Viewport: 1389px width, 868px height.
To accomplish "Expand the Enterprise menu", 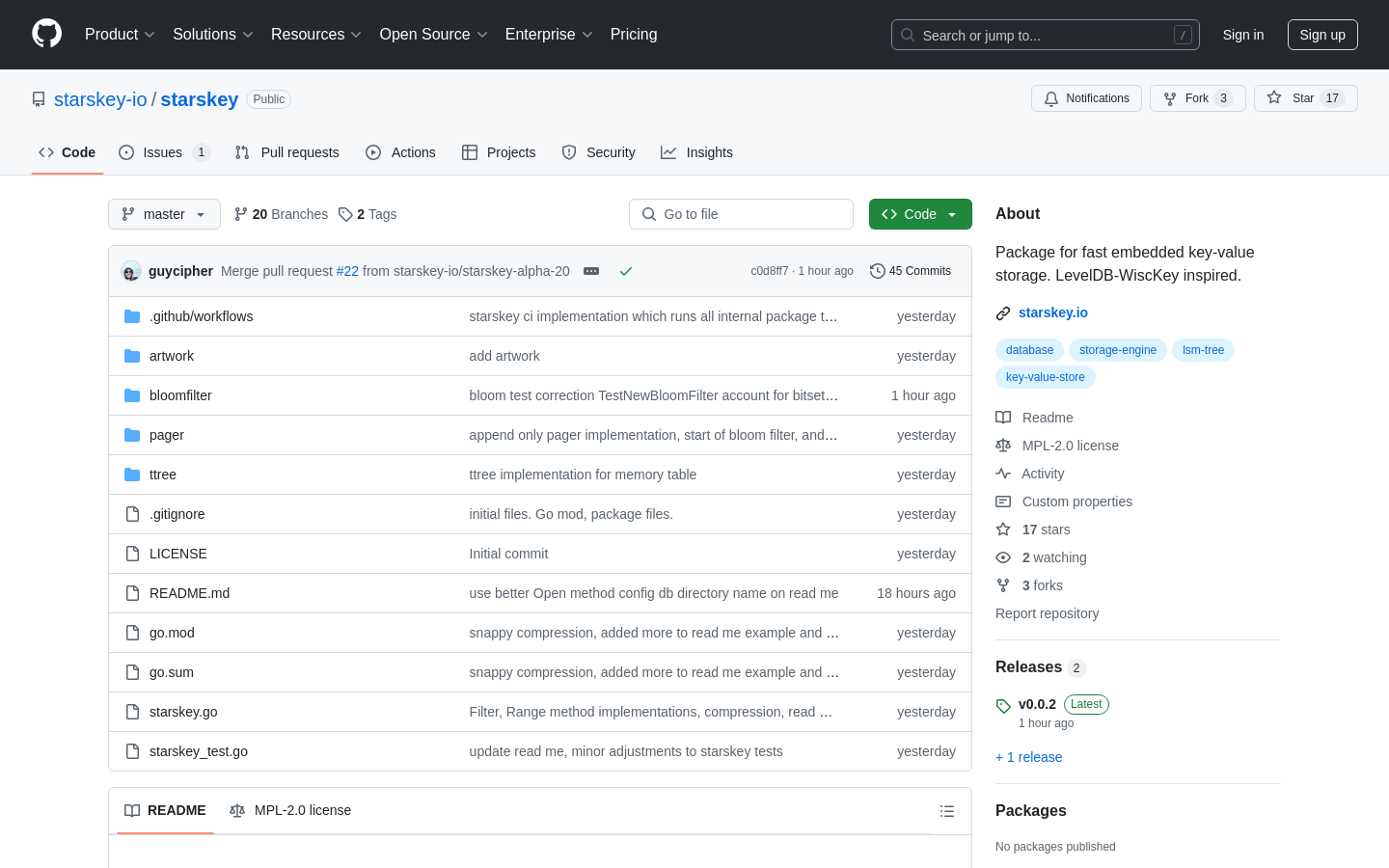I will (549, 34).
